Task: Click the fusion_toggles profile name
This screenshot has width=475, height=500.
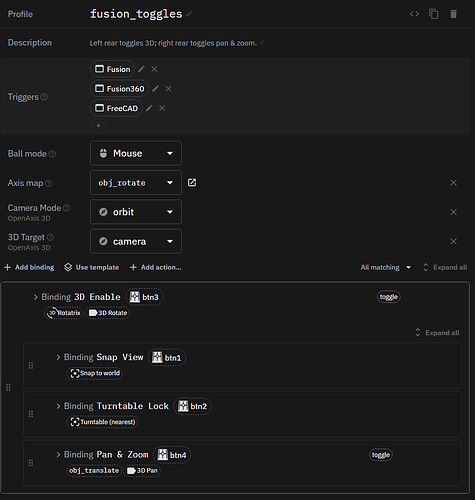Action: (x=136, y=14)
